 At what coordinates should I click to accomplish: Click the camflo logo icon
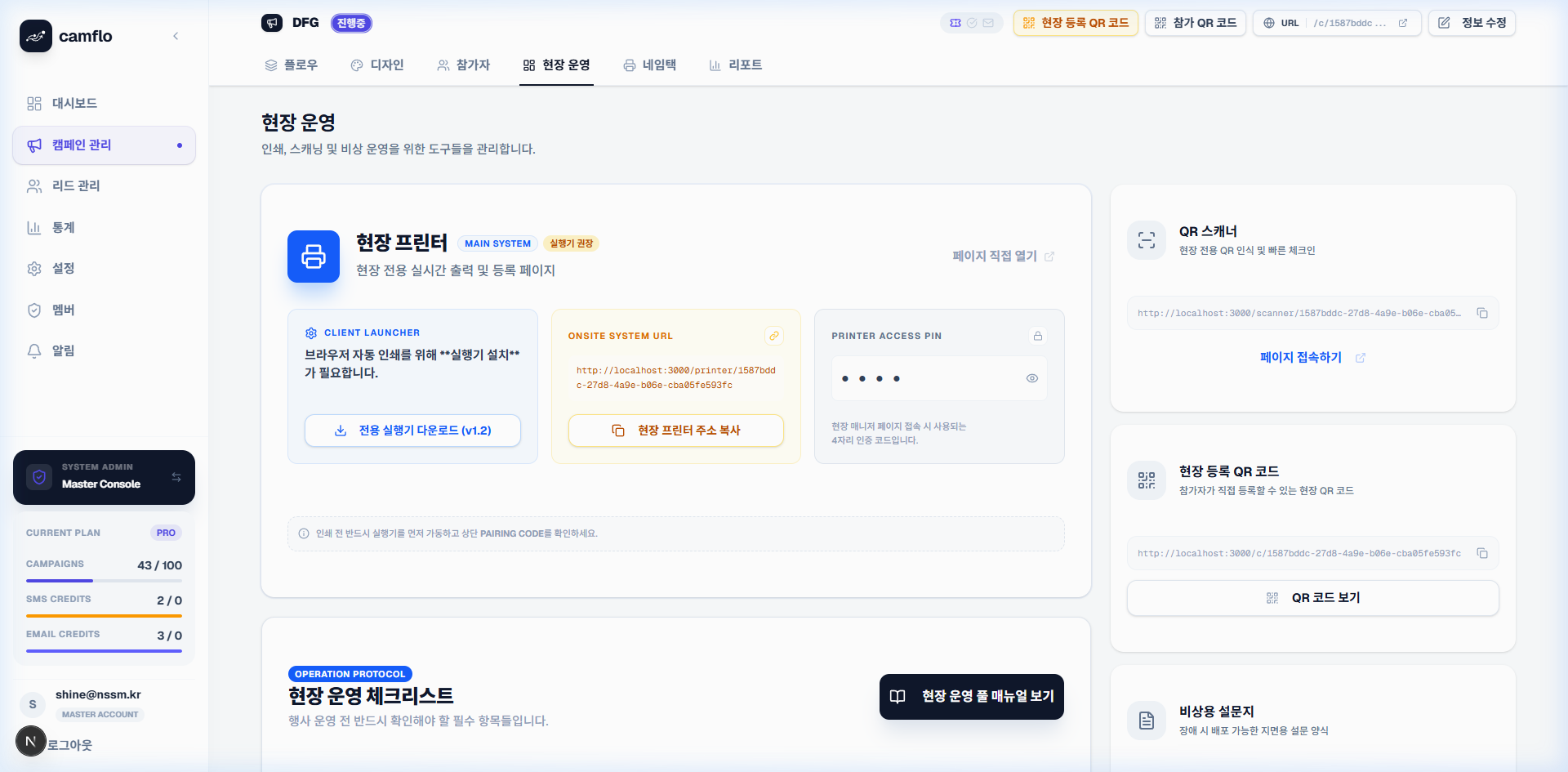click(x=36, y=36)
